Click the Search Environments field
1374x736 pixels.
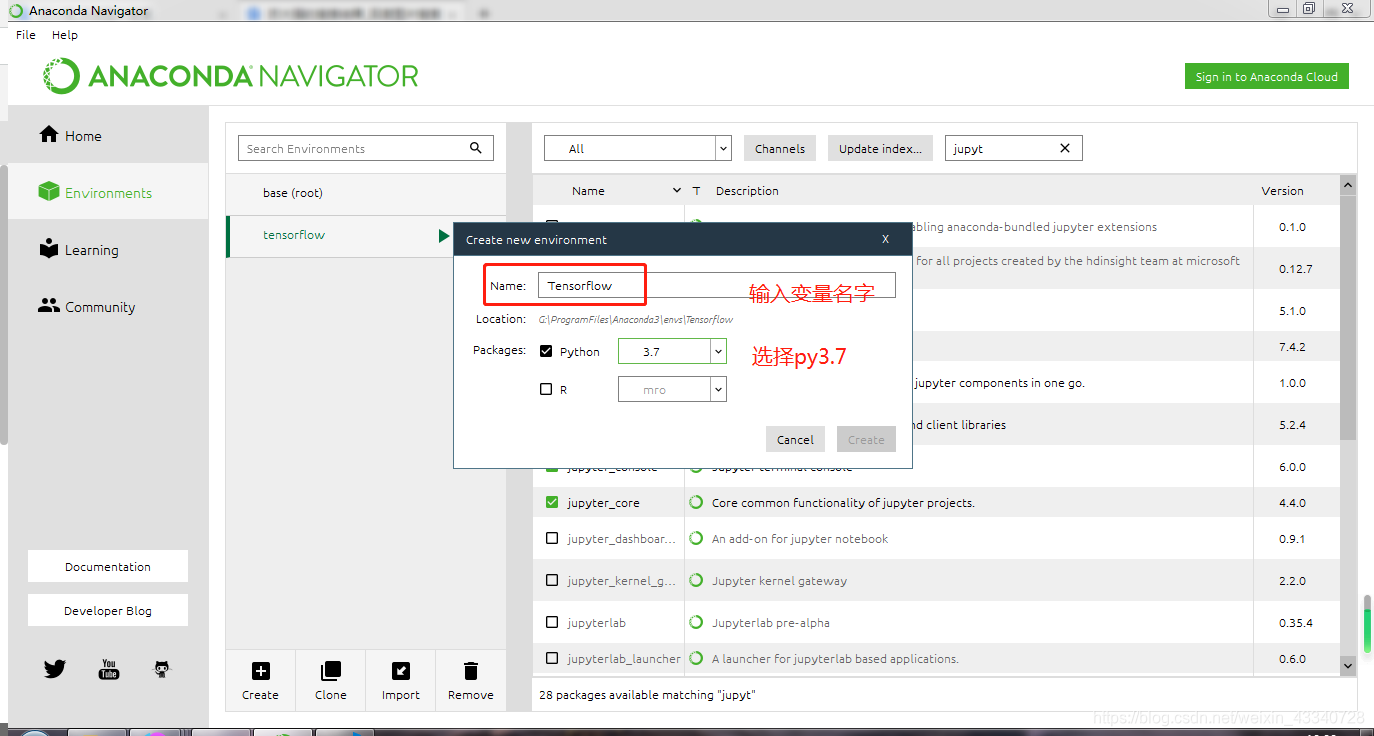point(365,148)
